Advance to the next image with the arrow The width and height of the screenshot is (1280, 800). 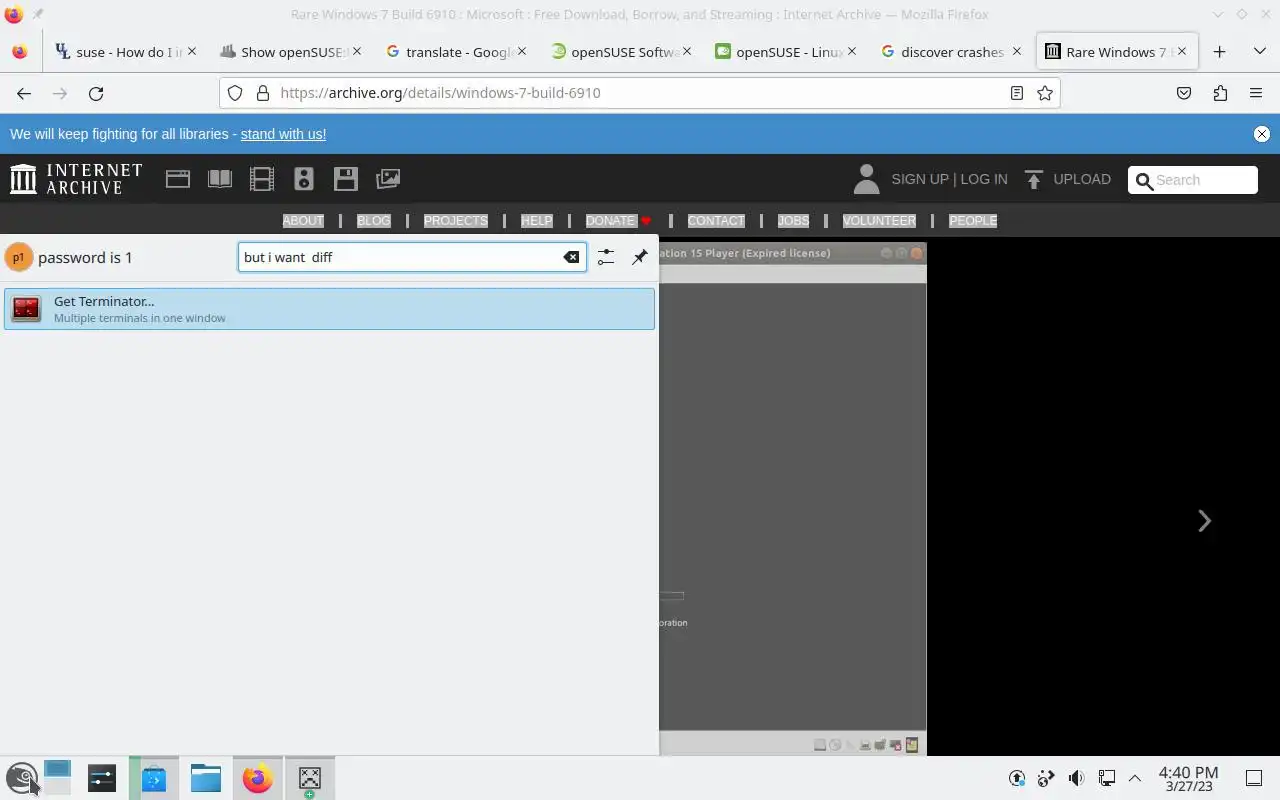pyautogui.click(x=1204, y=520)
